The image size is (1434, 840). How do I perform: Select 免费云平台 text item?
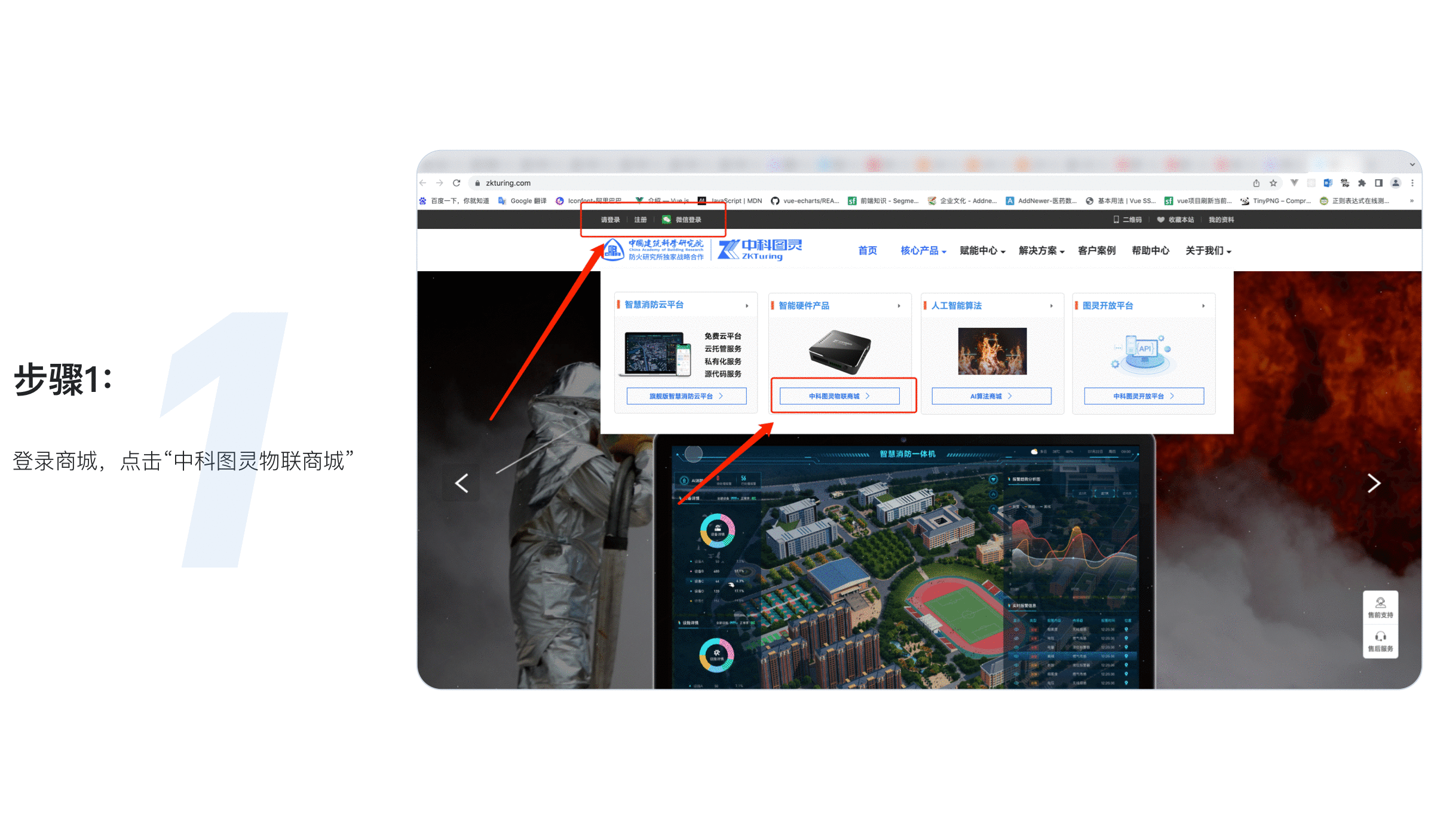click(722, 336)
